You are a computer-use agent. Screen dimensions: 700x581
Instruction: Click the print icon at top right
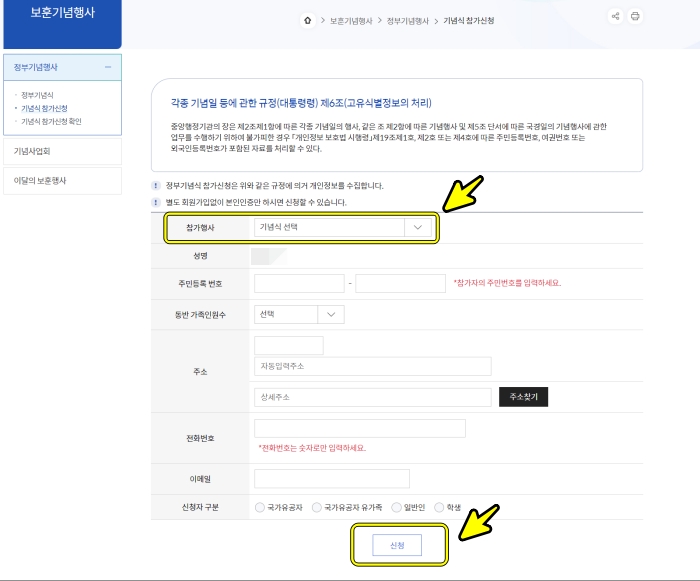[635, 17]
